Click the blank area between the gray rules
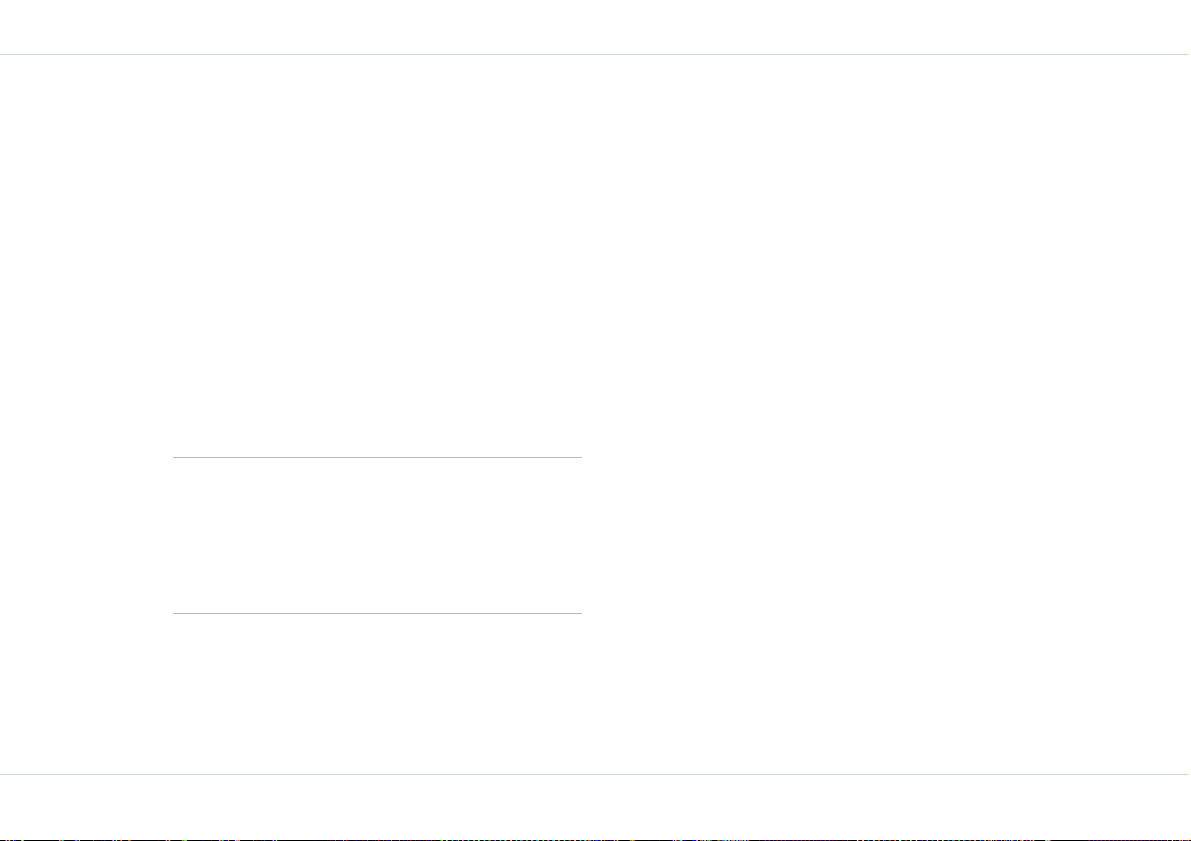This screenshot has width=1191, height=841. point(377,535)
